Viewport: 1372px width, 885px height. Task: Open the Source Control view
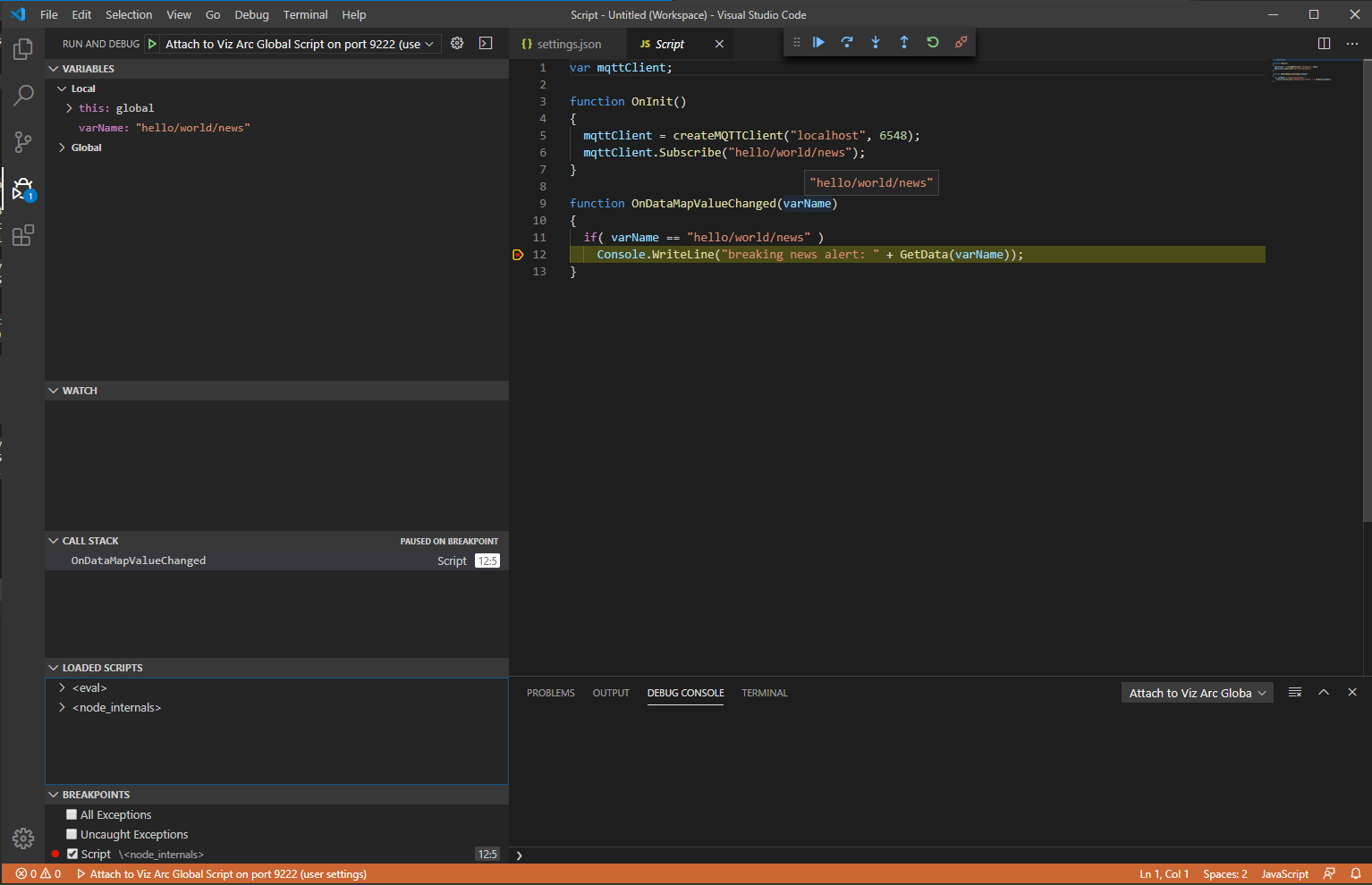pos(23,142)
